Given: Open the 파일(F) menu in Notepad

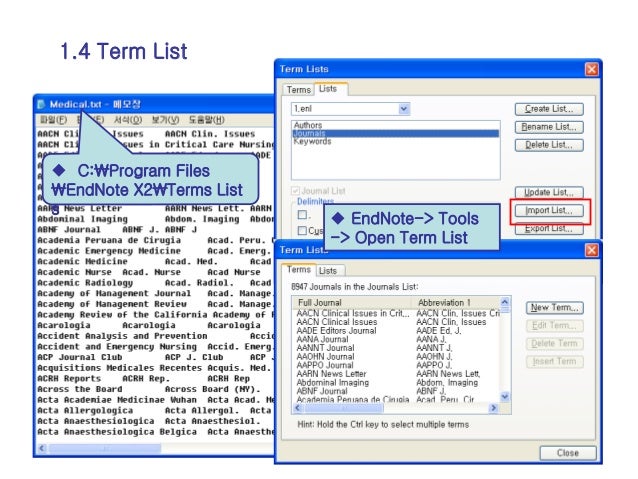Looking at the screenshot, I should 53,120.
